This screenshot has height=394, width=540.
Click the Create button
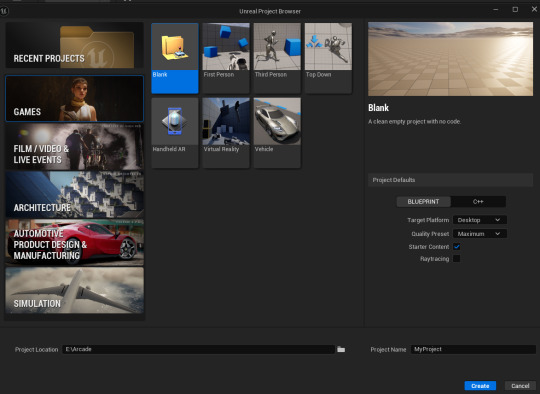pyautogui.click(x=480, y=386)
